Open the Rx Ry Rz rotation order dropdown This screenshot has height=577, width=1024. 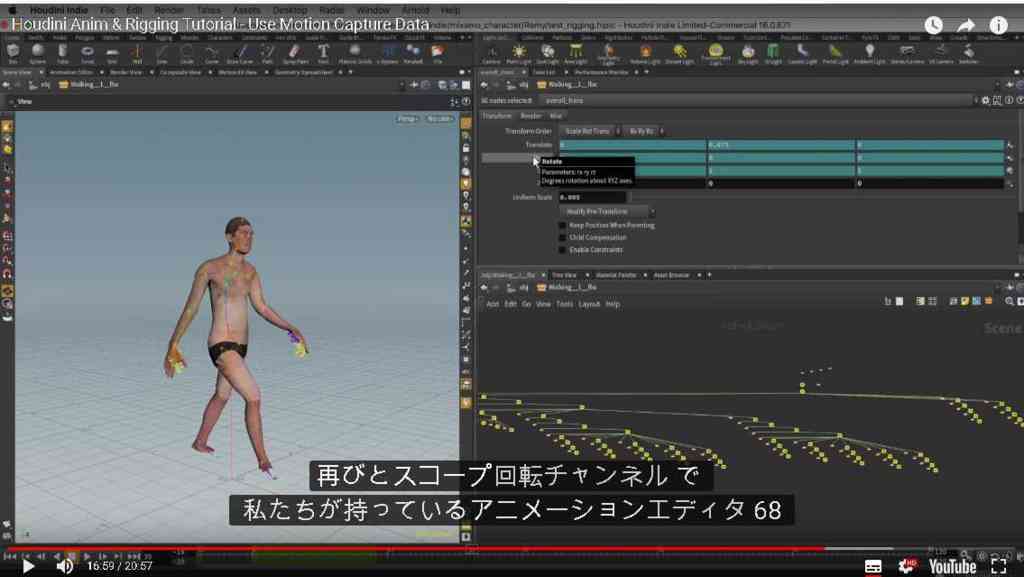pyautogui.click(x=644, y=131)
